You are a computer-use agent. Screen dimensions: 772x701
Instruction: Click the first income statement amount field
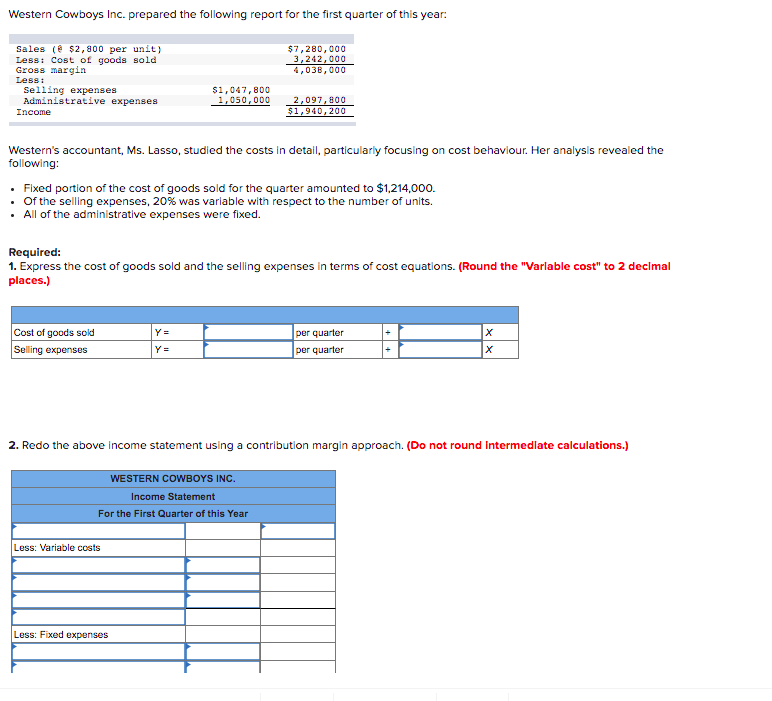click(x=298, y=531)
